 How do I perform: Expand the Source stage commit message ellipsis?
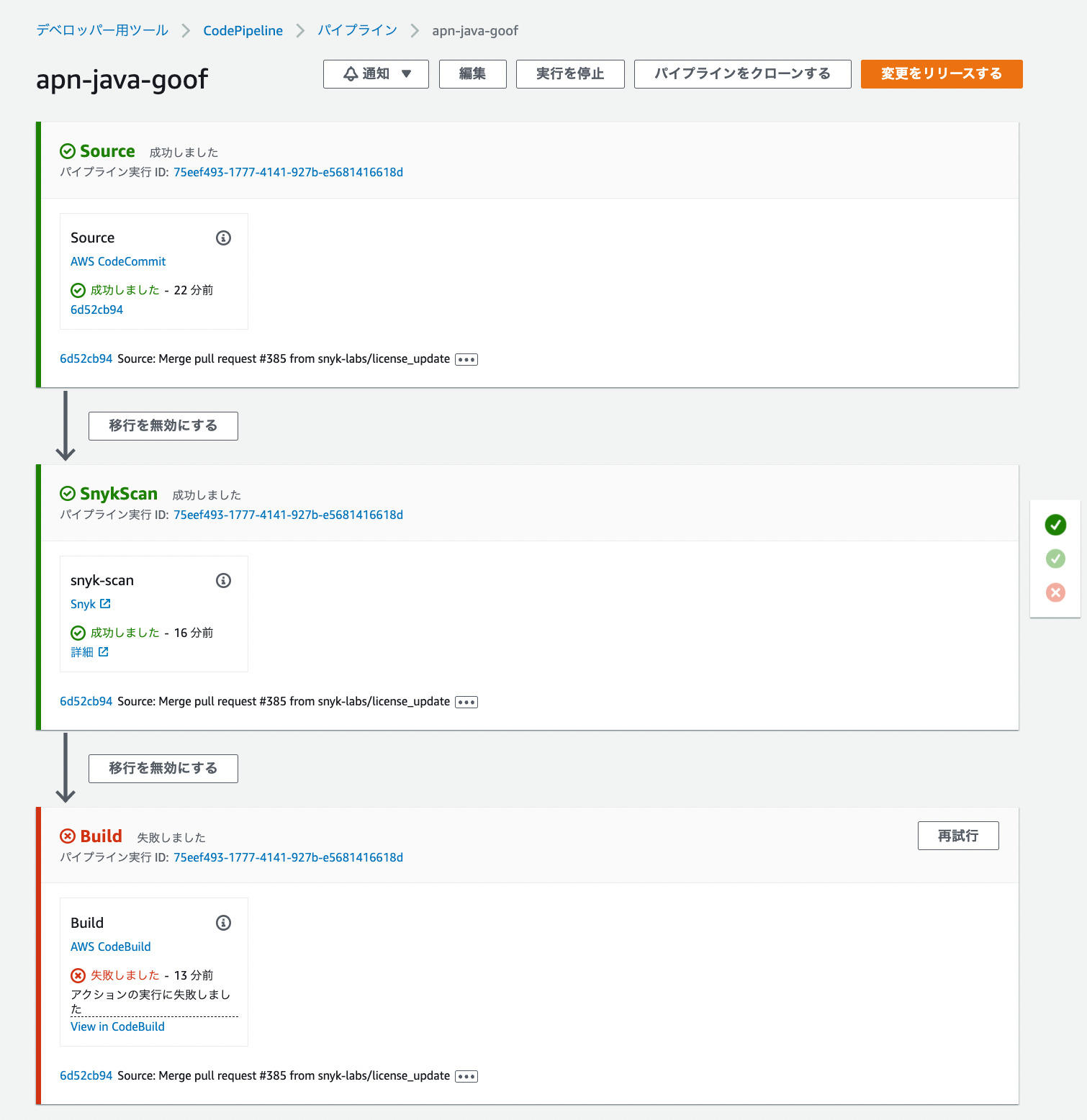pos(465,358)
